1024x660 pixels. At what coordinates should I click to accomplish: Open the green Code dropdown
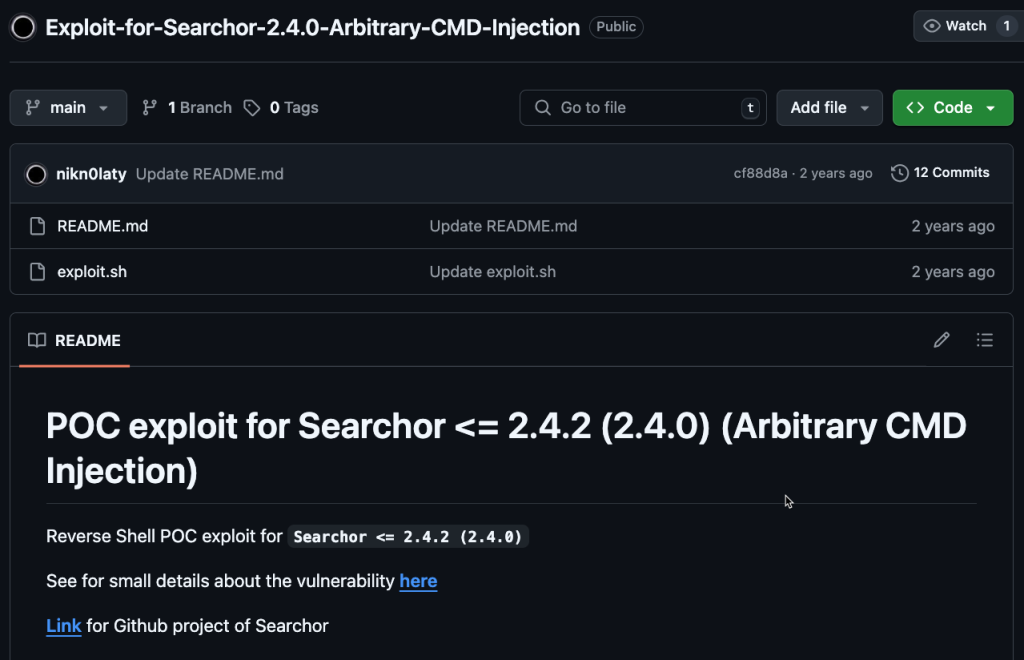tap(951, 108)
